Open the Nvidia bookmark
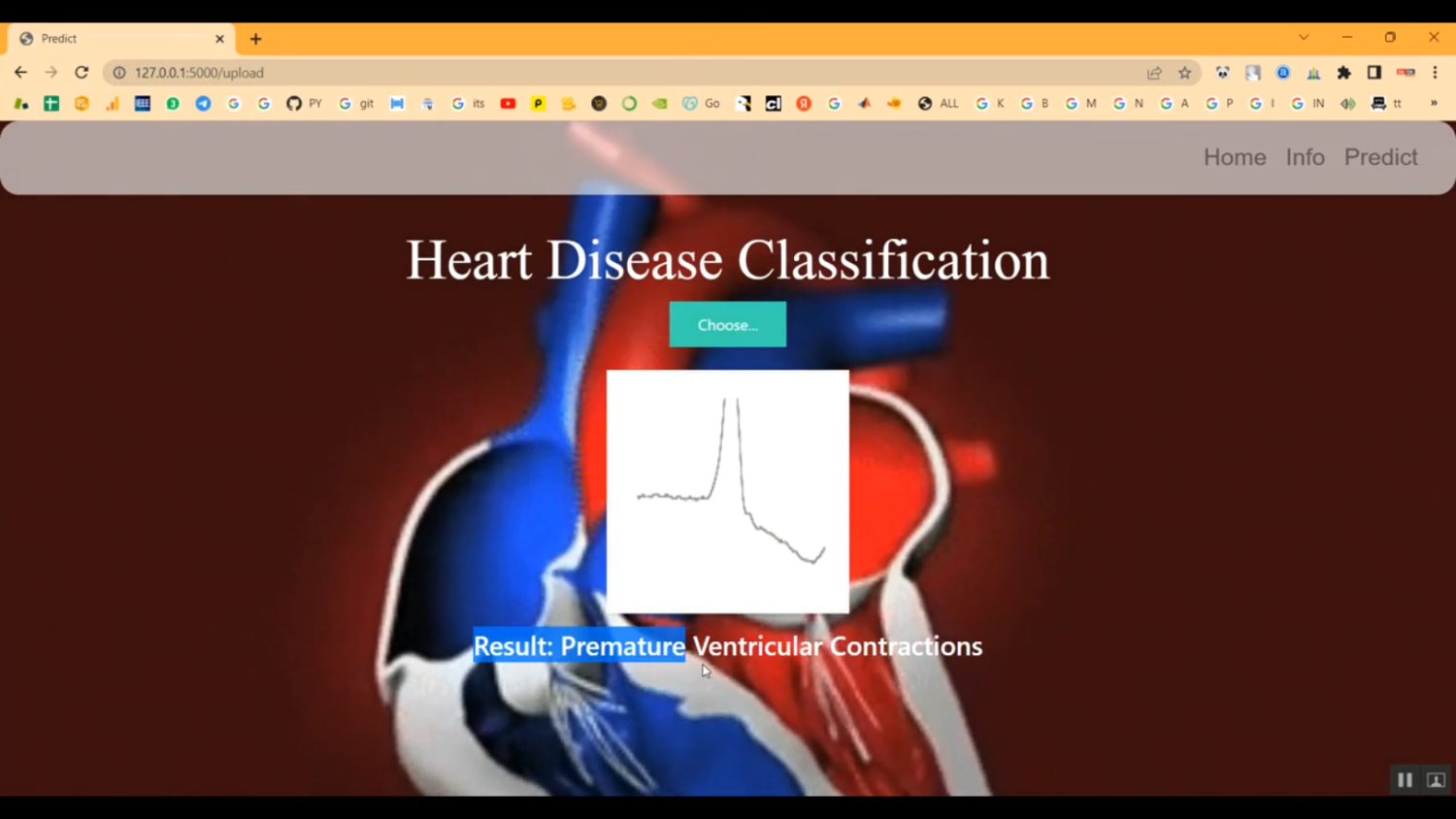 pos(660,103)
